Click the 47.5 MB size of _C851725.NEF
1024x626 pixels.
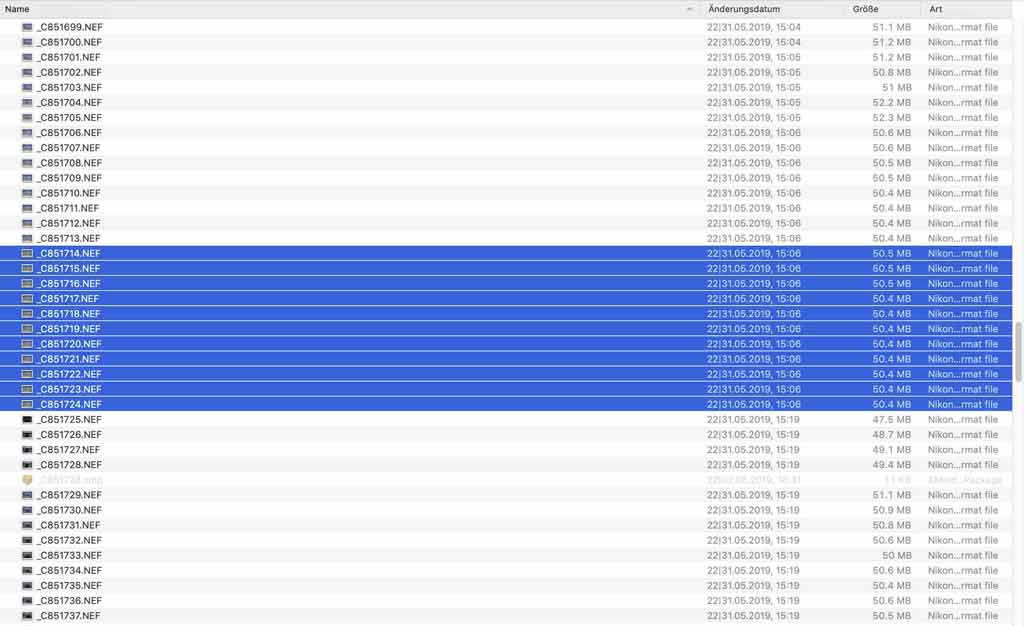(891, 420)
